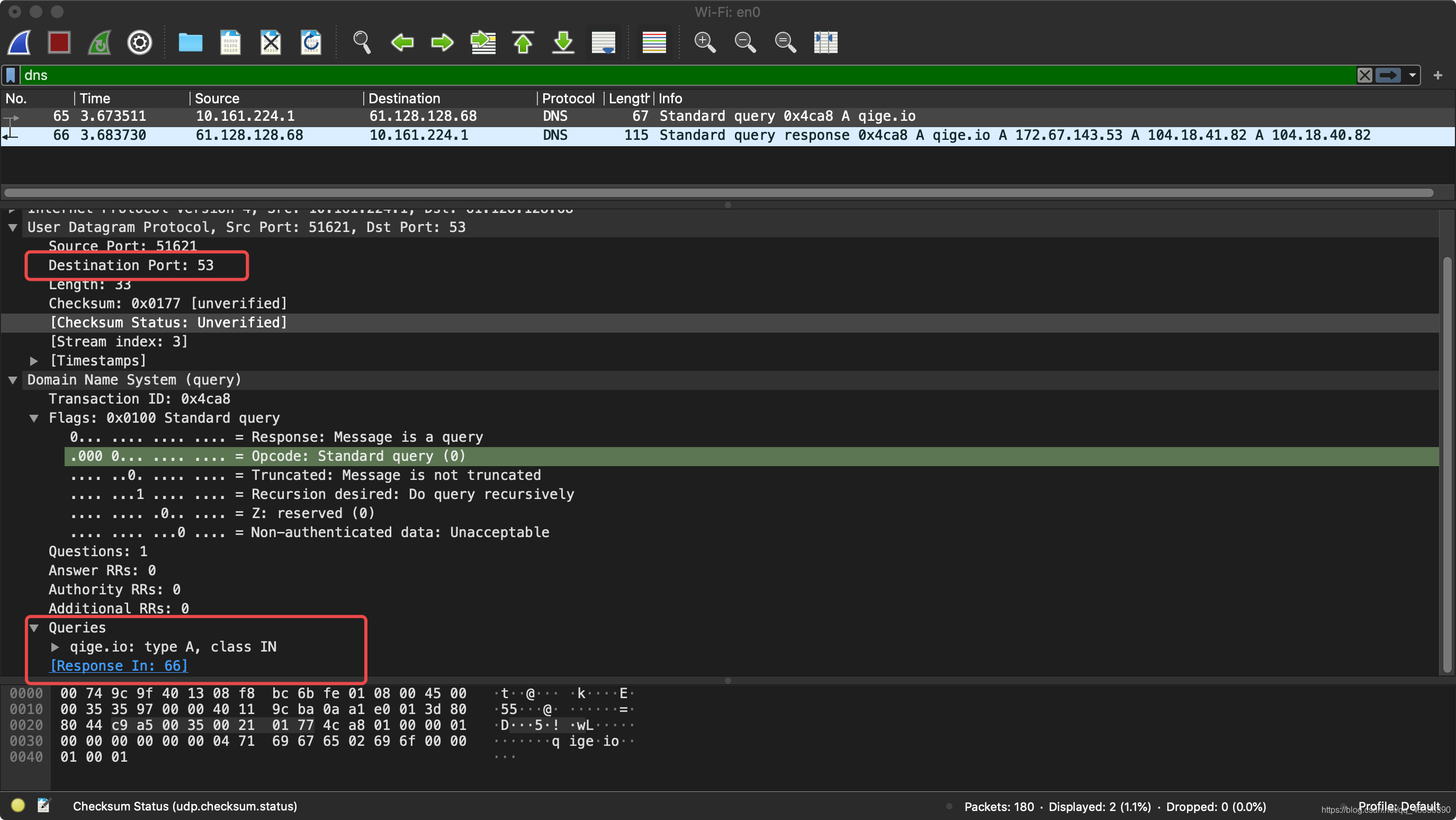
Task: Zoom in main window text
Action: pos(705,42)
